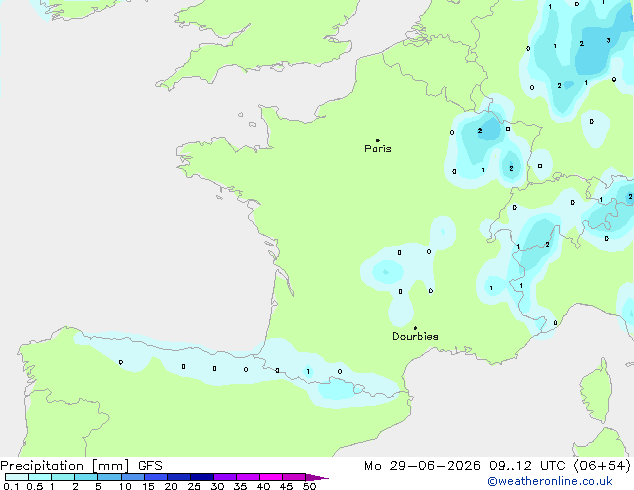634x490 pixels.
Task: Click the 'Precipitation [mm] GFS' title text
Action: (81, 466)
